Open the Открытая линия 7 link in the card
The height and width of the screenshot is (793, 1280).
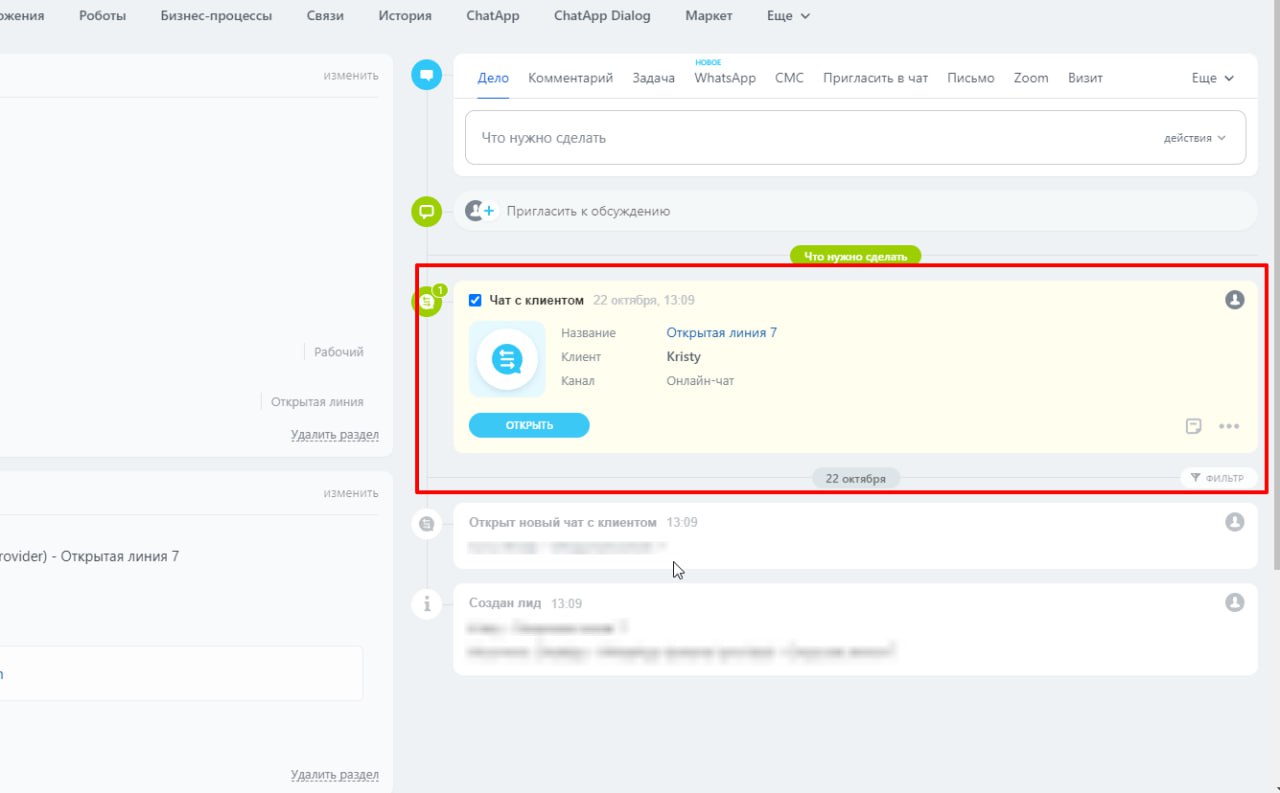point(722,333)
